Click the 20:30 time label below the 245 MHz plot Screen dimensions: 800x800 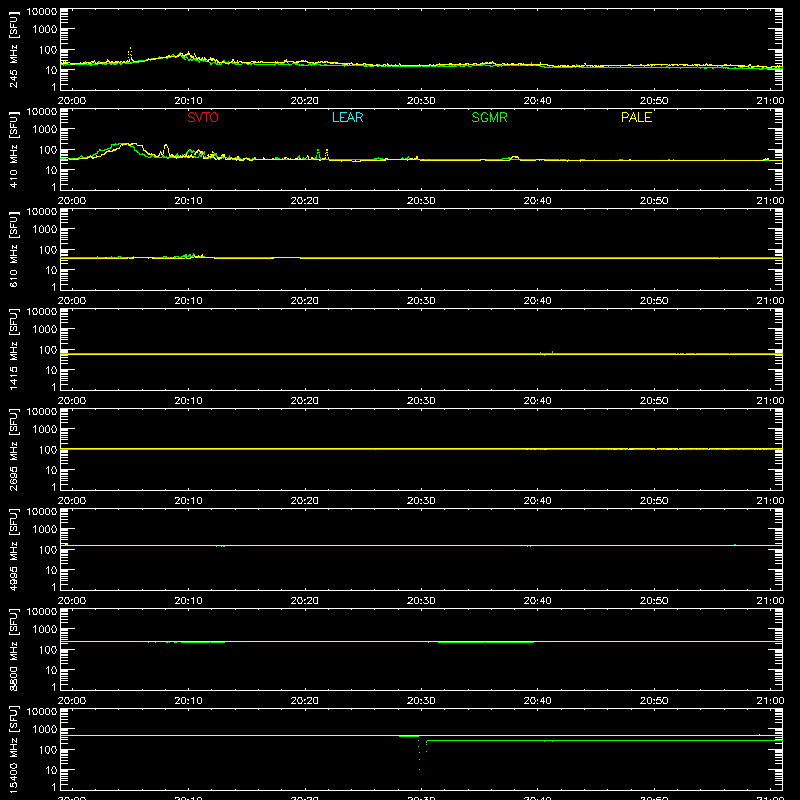click(x=421, y=101)
